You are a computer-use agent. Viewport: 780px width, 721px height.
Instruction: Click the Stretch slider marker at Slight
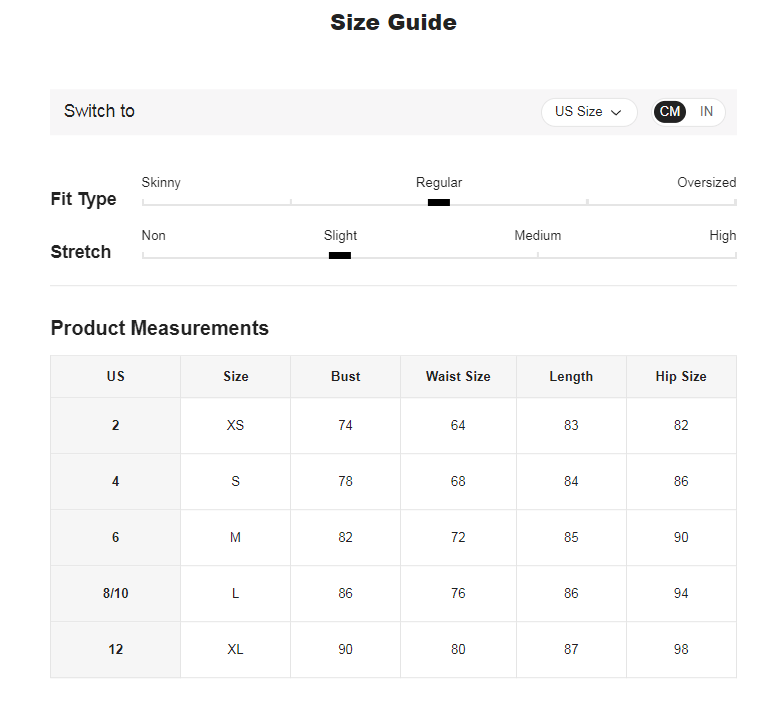point(340,255)
